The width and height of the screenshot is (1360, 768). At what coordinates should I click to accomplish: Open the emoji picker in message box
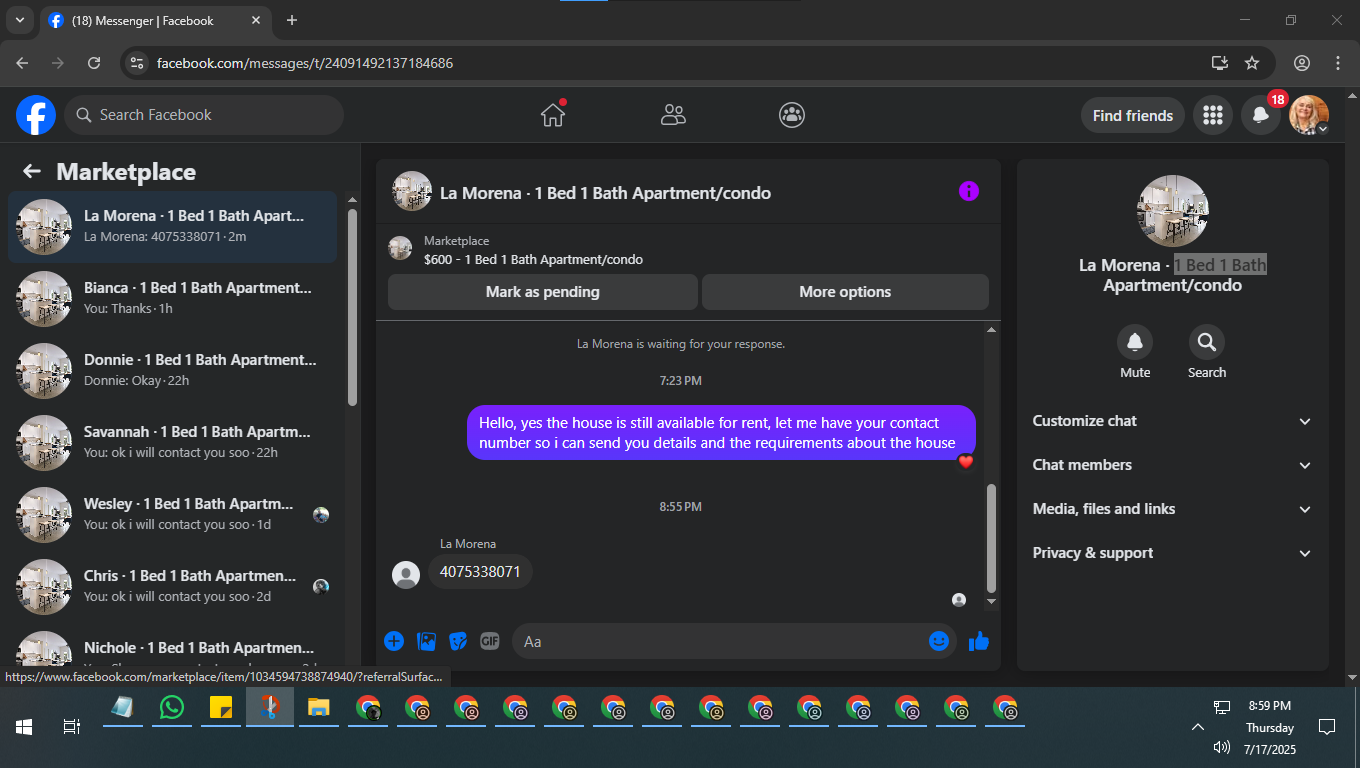(939, 641)
